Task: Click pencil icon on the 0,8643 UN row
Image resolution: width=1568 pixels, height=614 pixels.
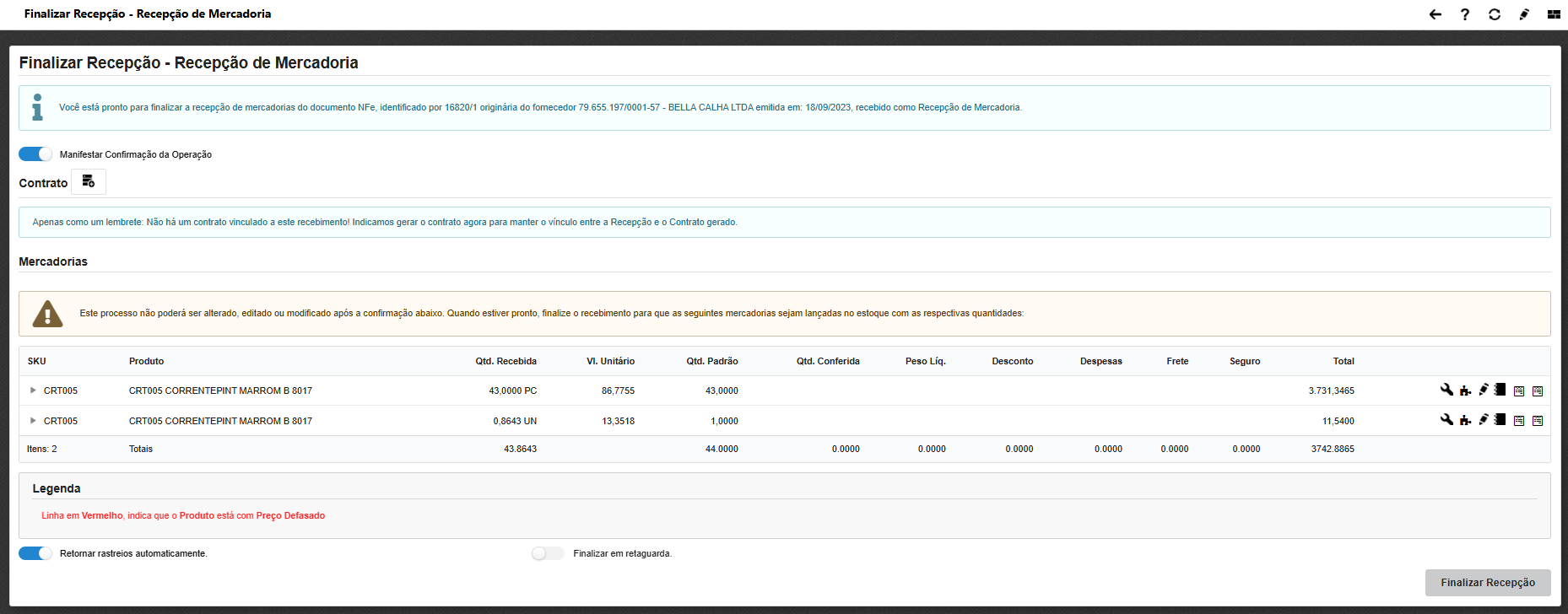Action: point(1483,419)
